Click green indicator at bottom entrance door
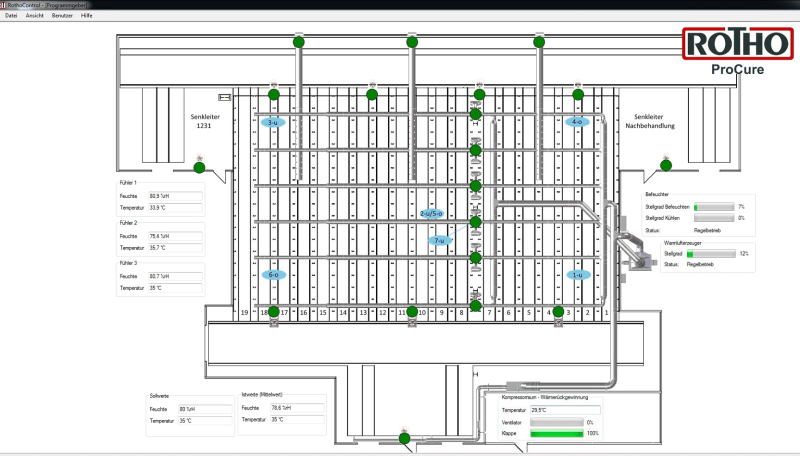This screenshot has height=456, width=800. click(405, 438)
